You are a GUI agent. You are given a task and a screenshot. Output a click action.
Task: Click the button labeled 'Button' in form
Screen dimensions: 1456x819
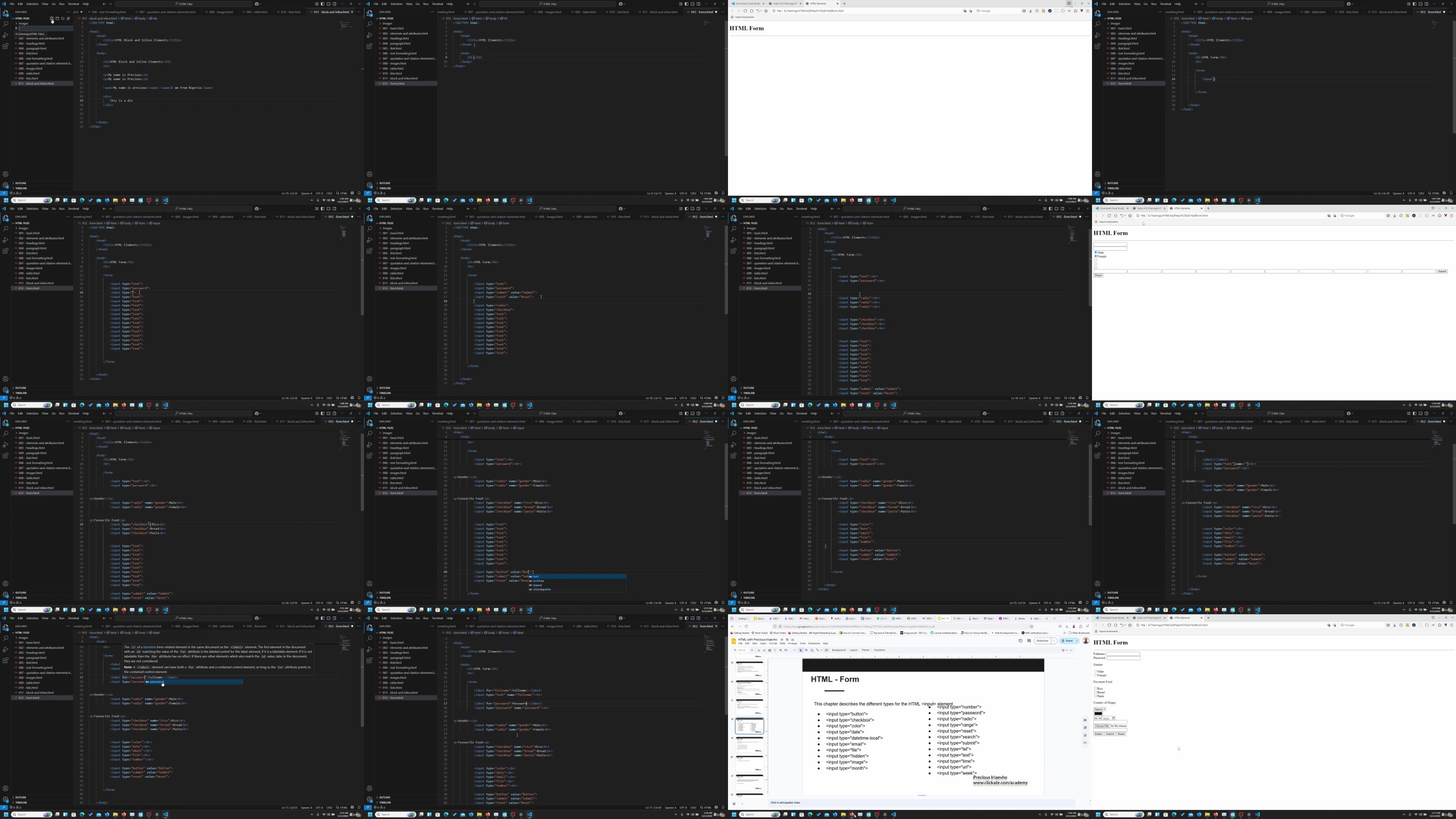tap(1099, 734)
